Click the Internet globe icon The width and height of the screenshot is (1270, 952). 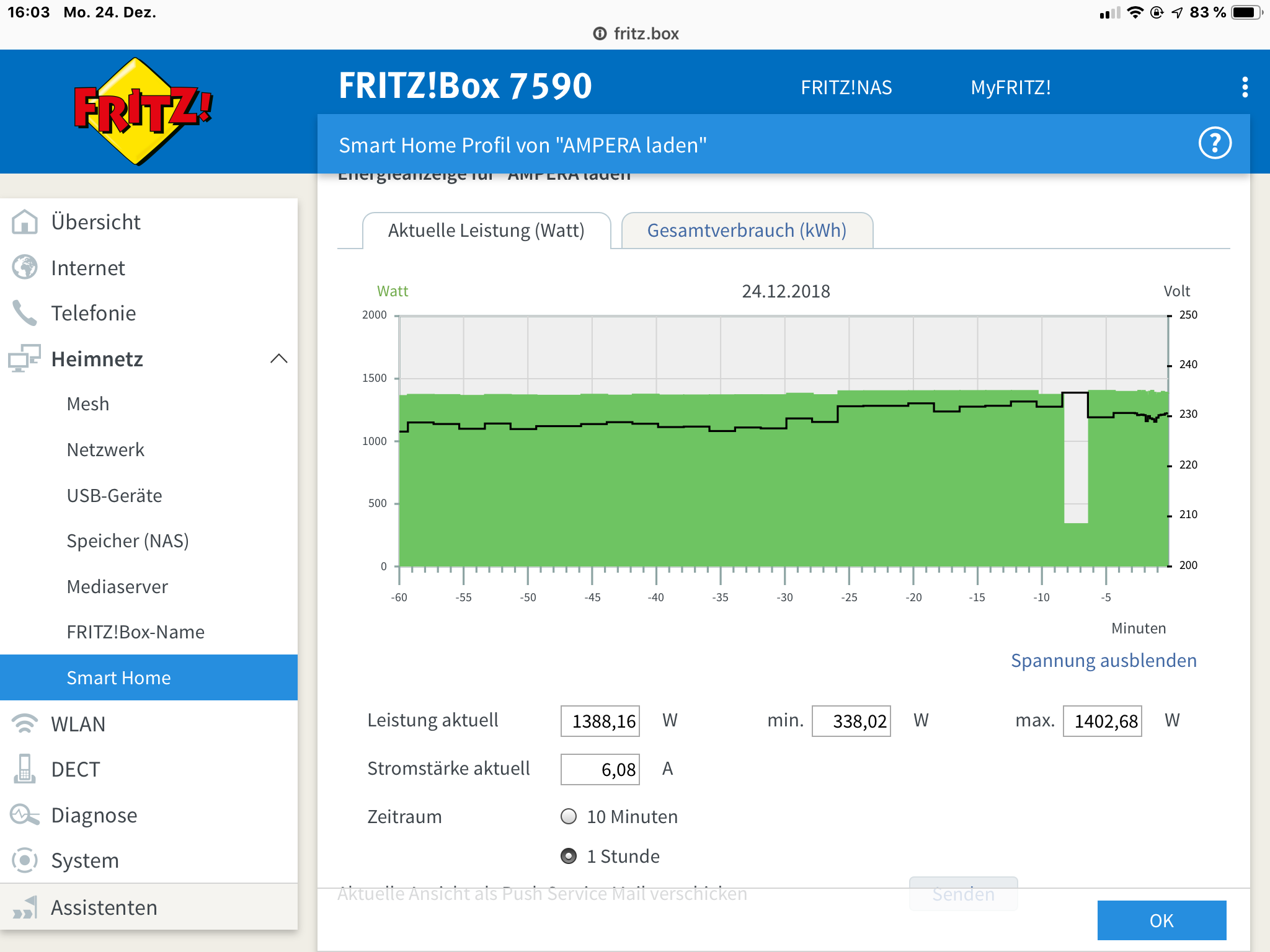click(x=25, y=268)
